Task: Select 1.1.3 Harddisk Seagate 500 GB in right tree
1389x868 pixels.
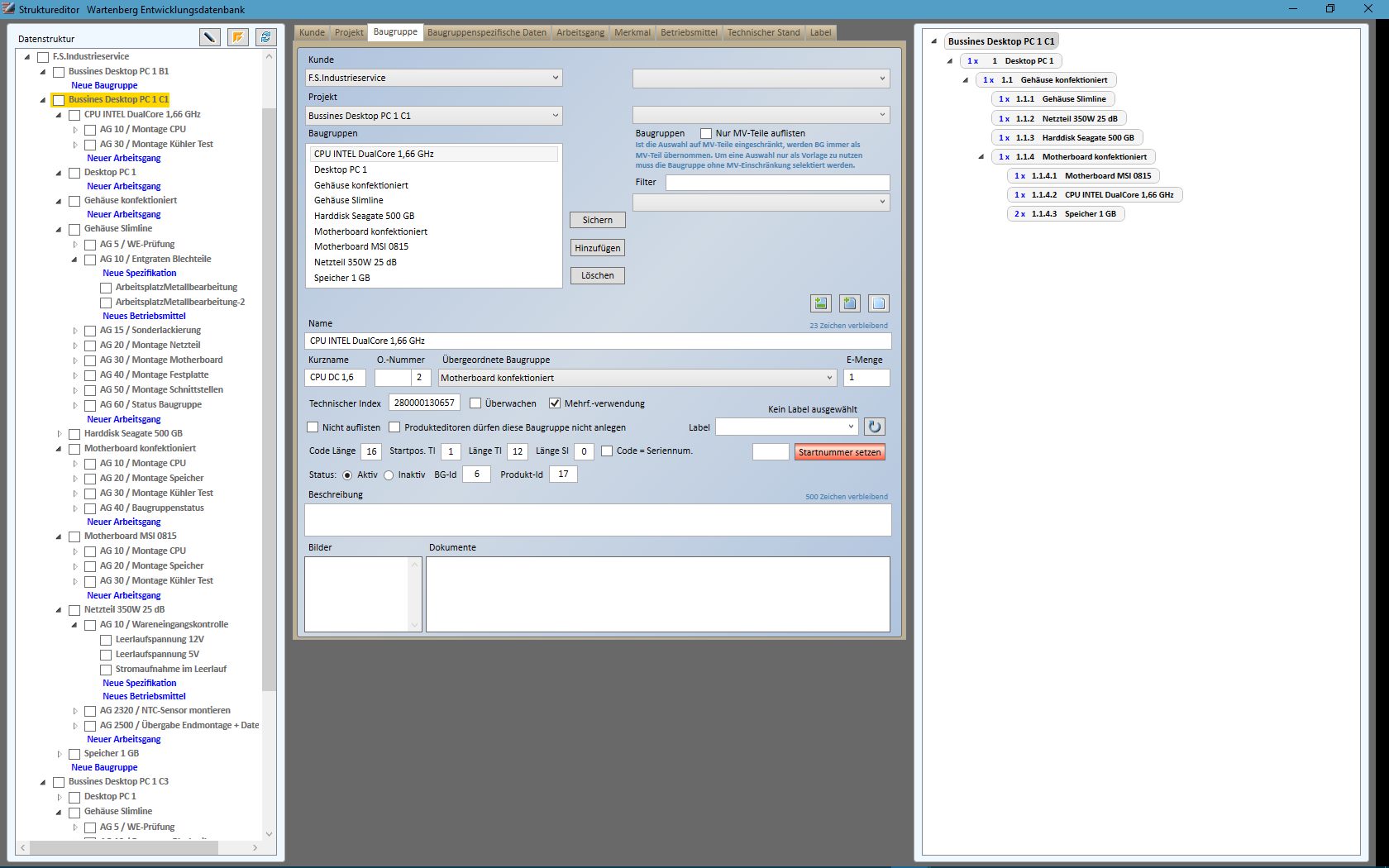Action: [x=1067, y=138]
